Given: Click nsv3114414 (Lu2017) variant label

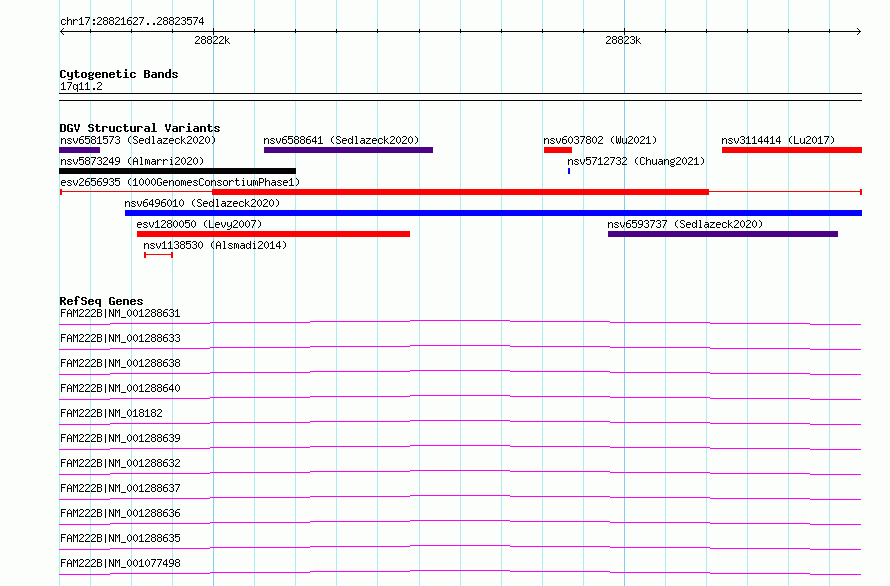Looking at the screenshot, I should (778, 140).
